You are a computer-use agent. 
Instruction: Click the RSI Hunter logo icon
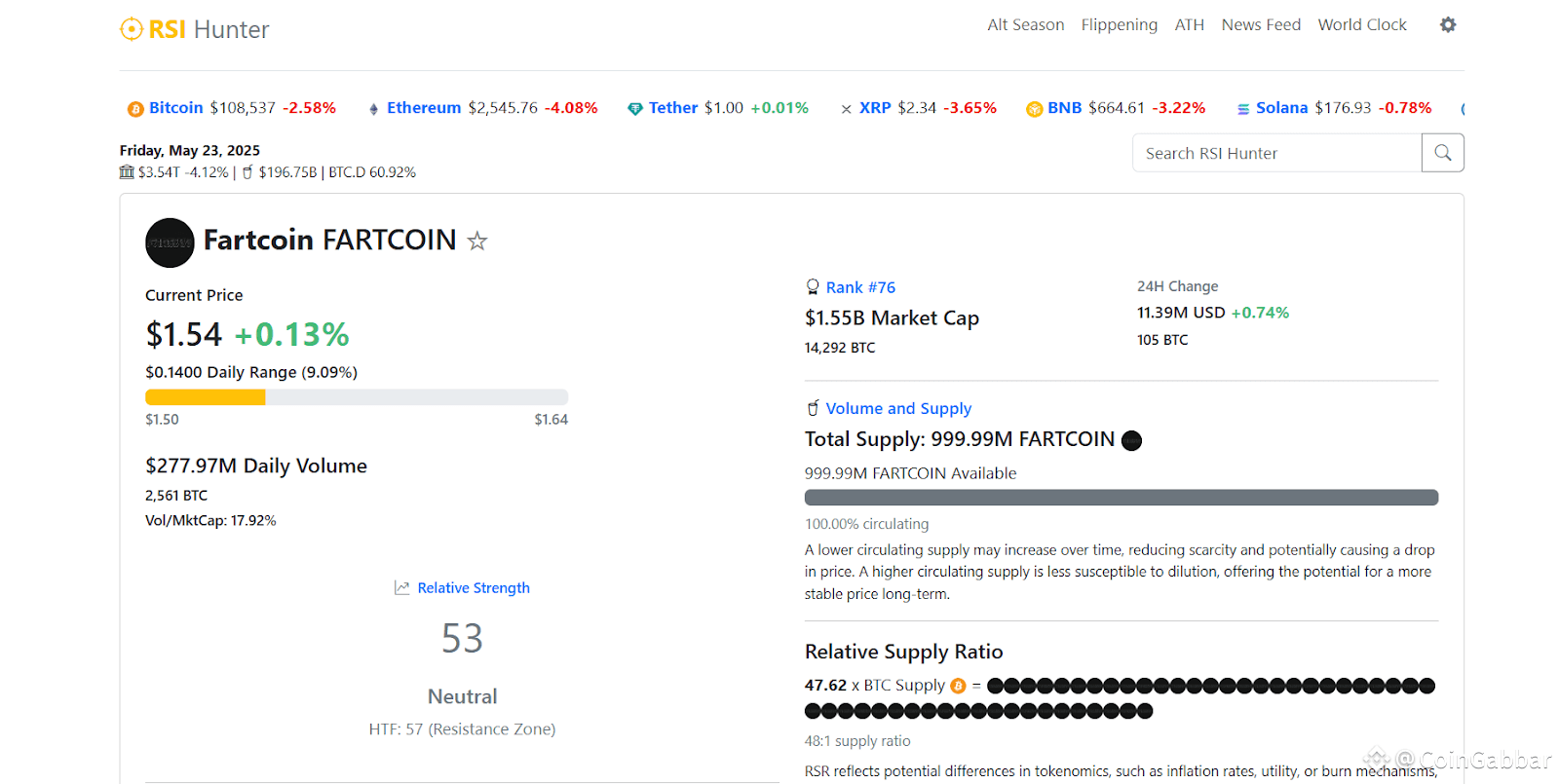click(131, 29)
